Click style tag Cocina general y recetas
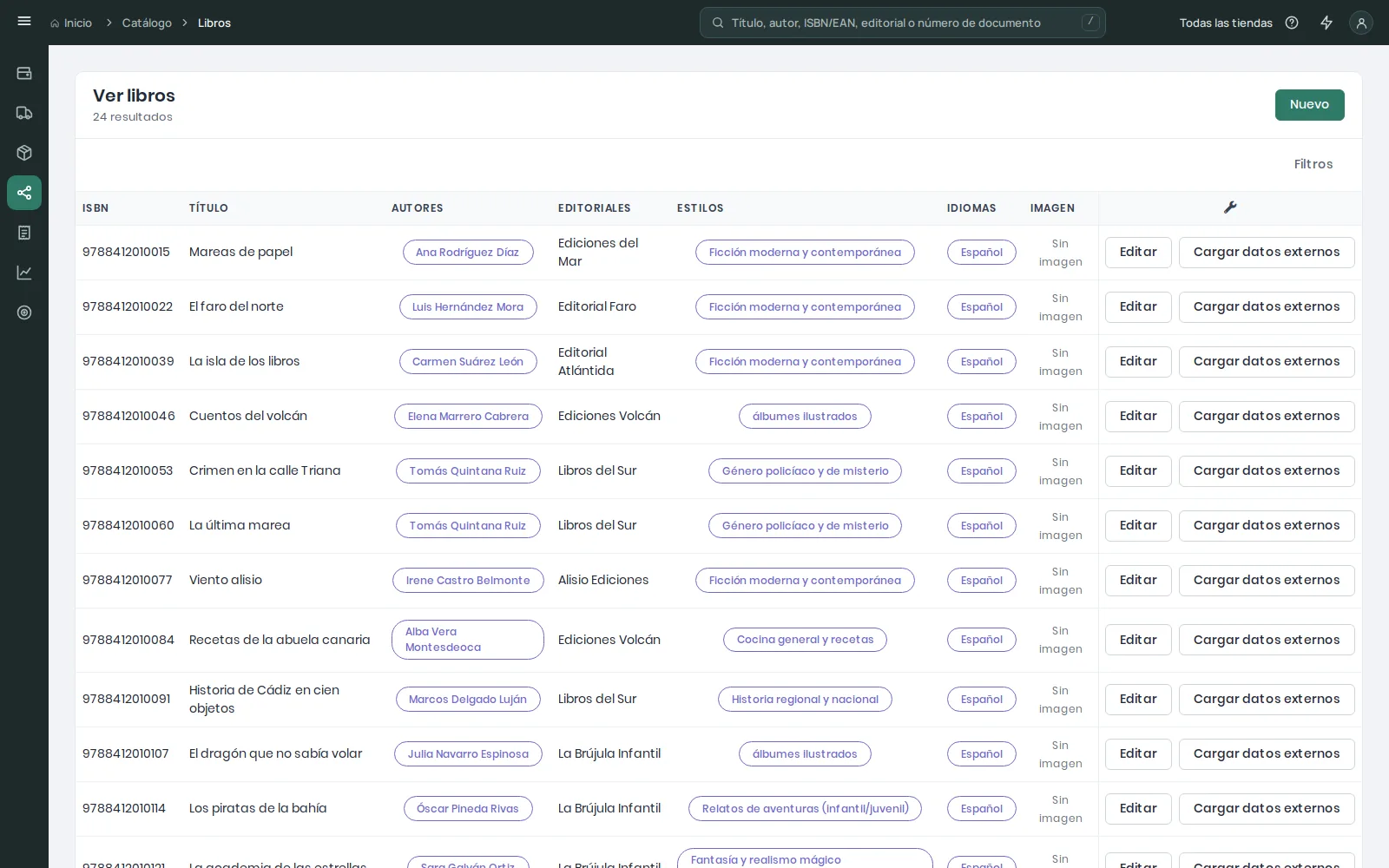Viewport: 1389px width, 868px height. [x=805, y=640]
